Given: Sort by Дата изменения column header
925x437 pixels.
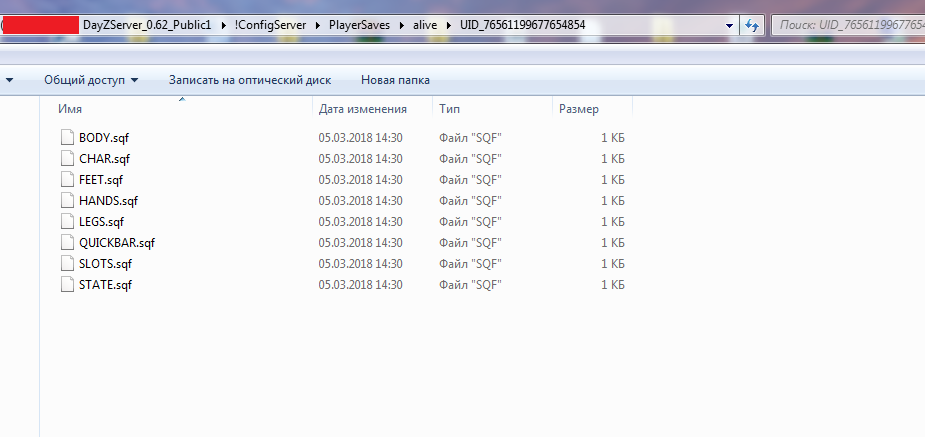Looking at the screenshot, I should pyautogui.click(x=363, y=109).
